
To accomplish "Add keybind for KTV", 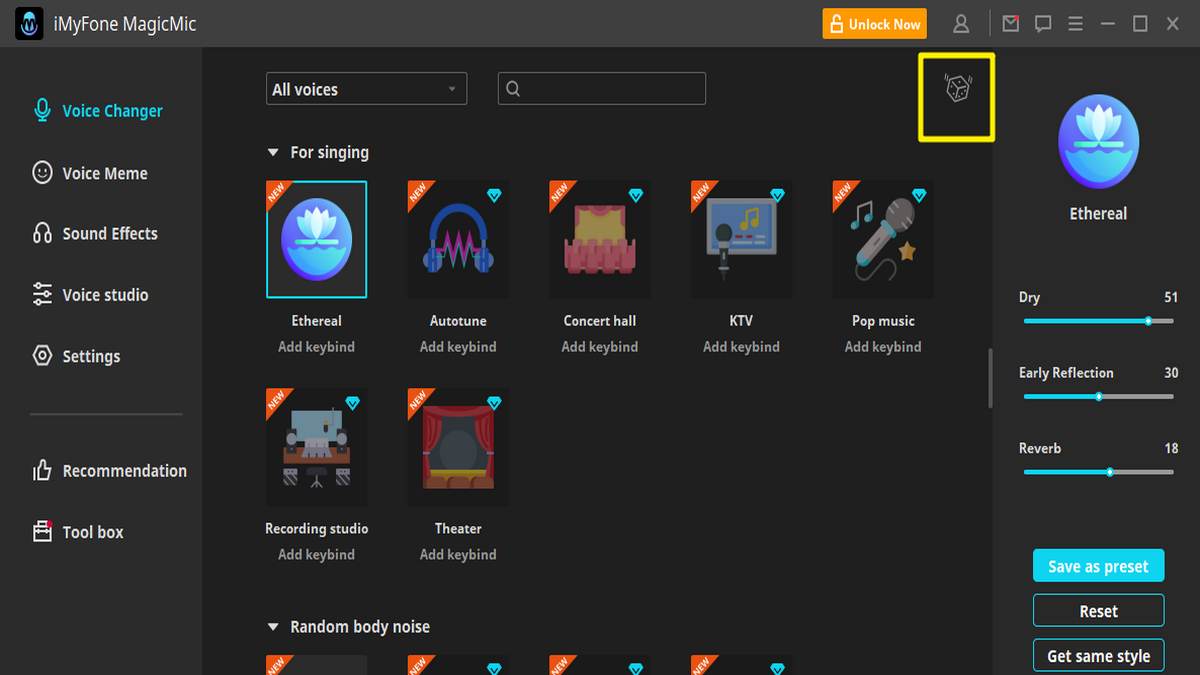I will [741, 347].
